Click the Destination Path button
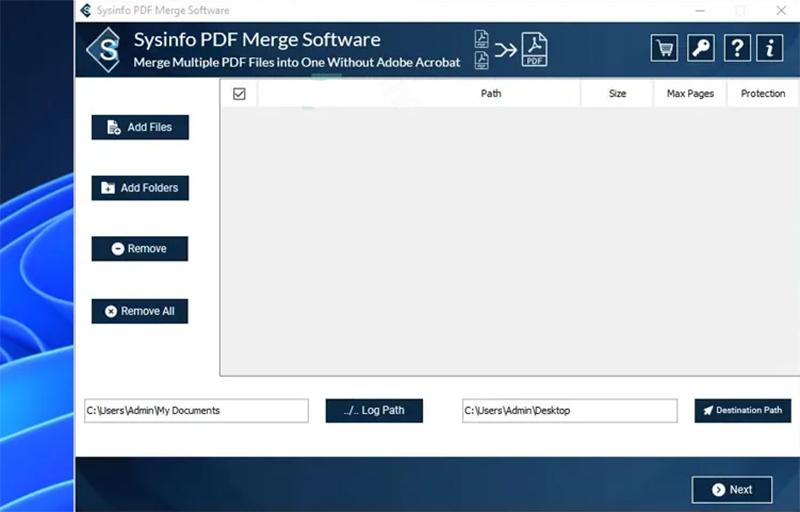The image size is (800, 512). [742, 411]
